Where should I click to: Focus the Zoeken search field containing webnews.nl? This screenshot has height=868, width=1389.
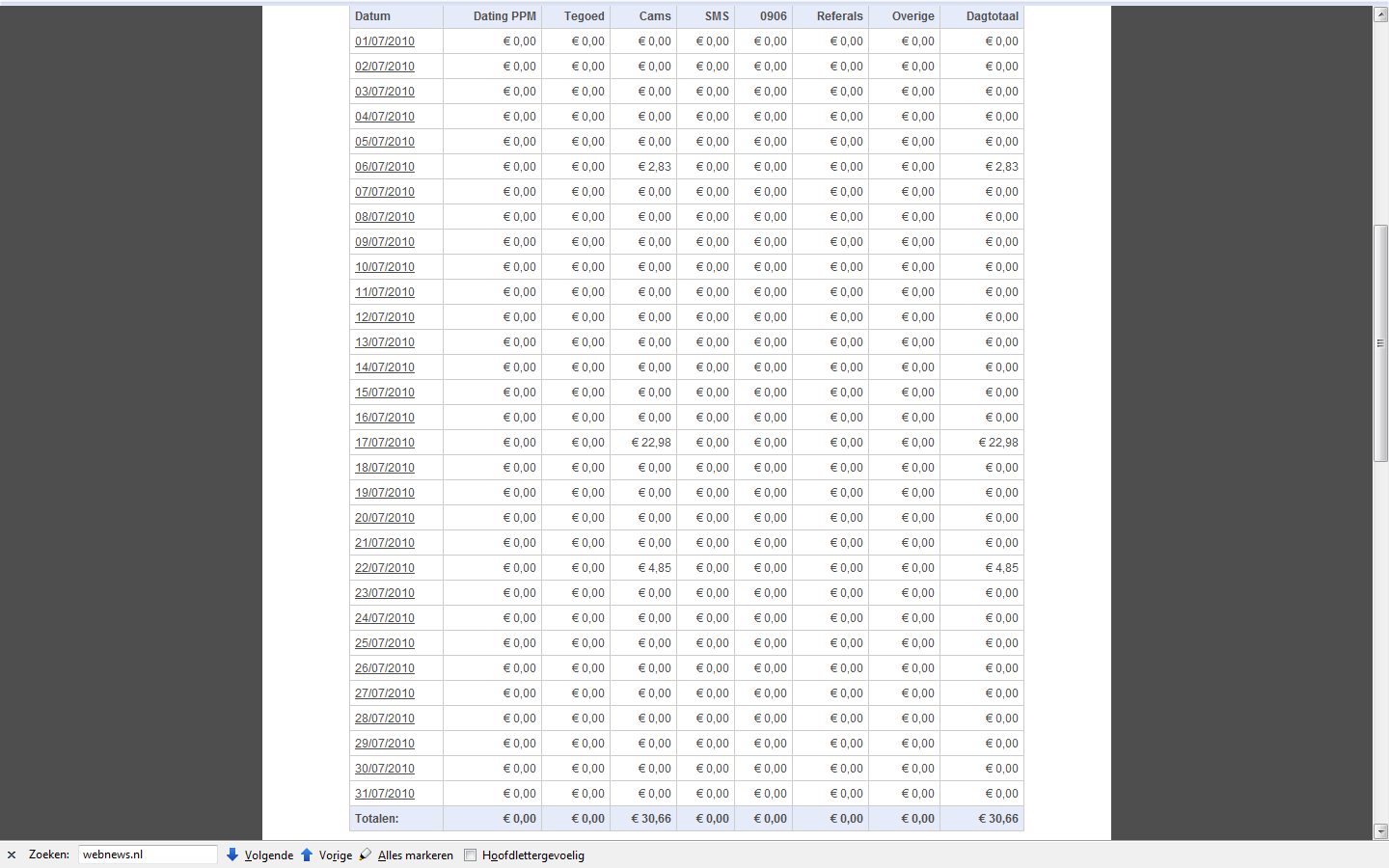tap(148, 854)
